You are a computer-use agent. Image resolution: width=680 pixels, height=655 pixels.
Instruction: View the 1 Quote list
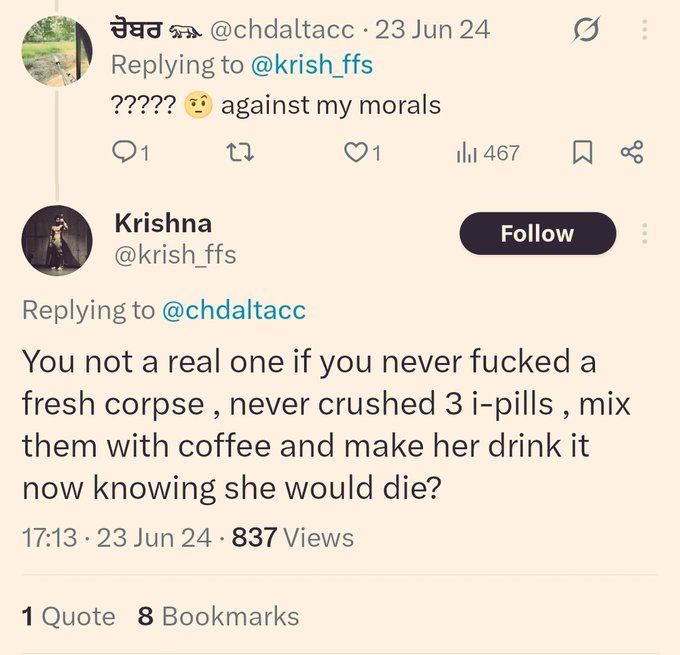coord(69,616)
